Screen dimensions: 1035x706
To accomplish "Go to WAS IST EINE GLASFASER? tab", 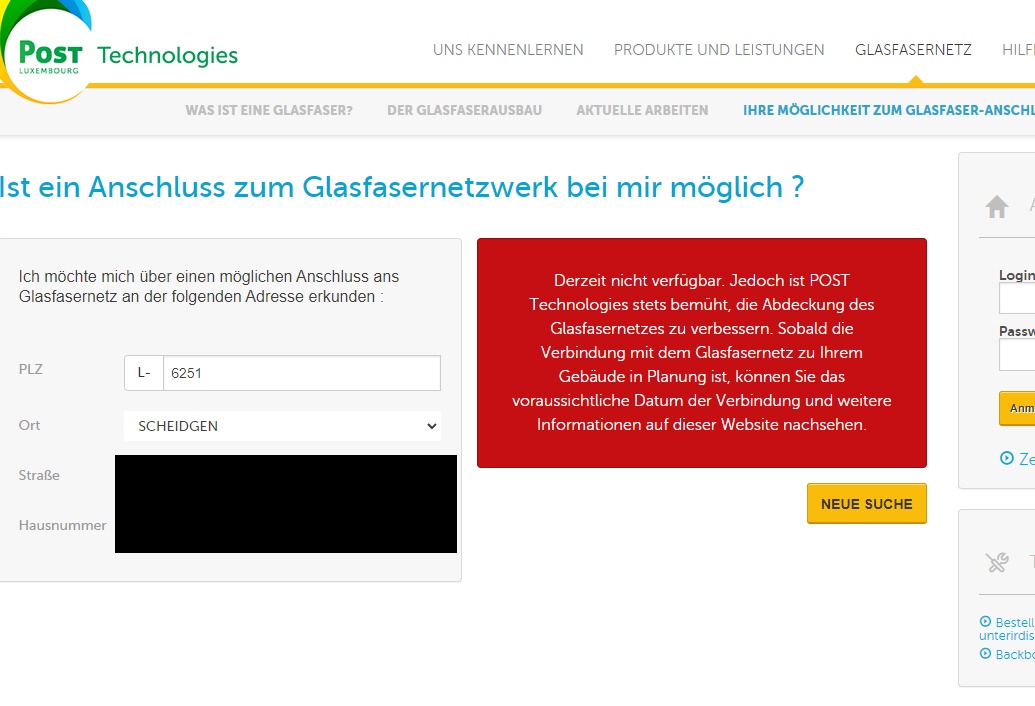I will (269, 111).
